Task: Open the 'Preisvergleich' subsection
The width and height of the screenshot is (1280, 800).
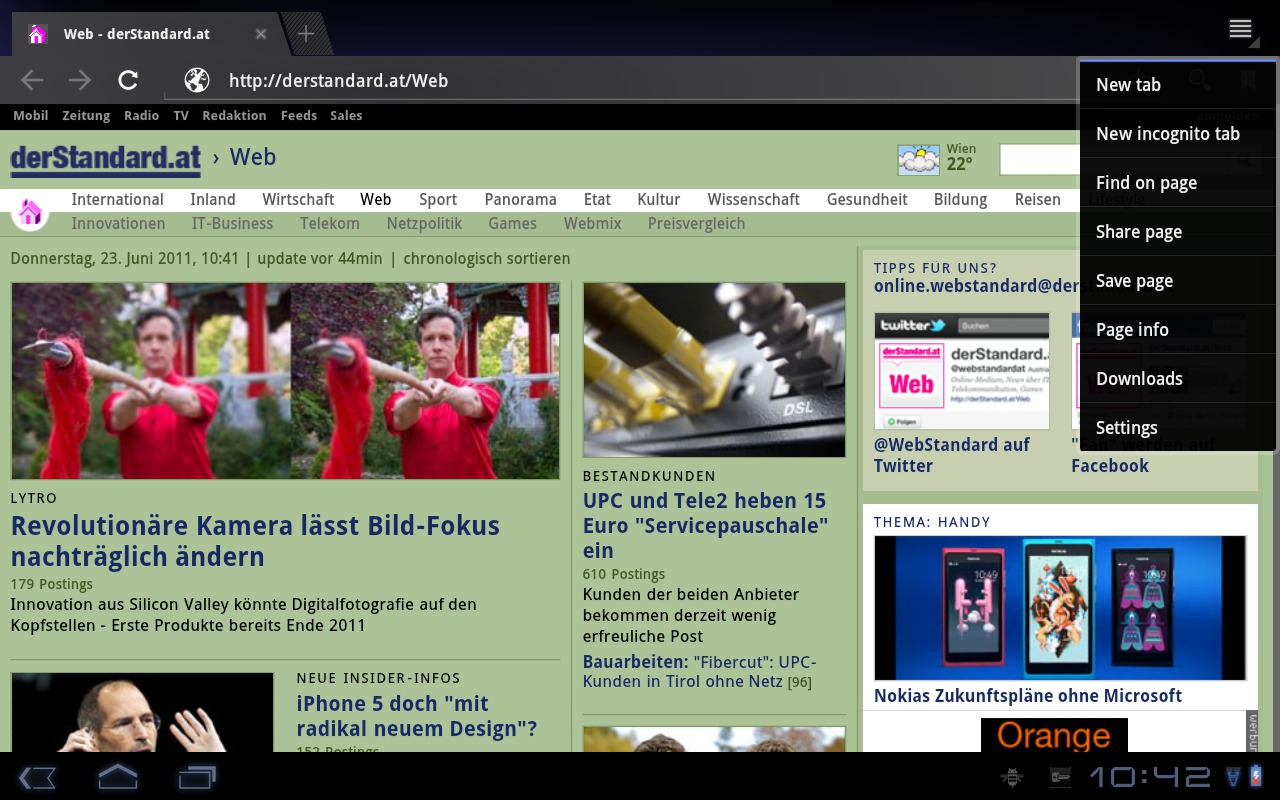Action: pyautogui.click(x=697, y=224)
